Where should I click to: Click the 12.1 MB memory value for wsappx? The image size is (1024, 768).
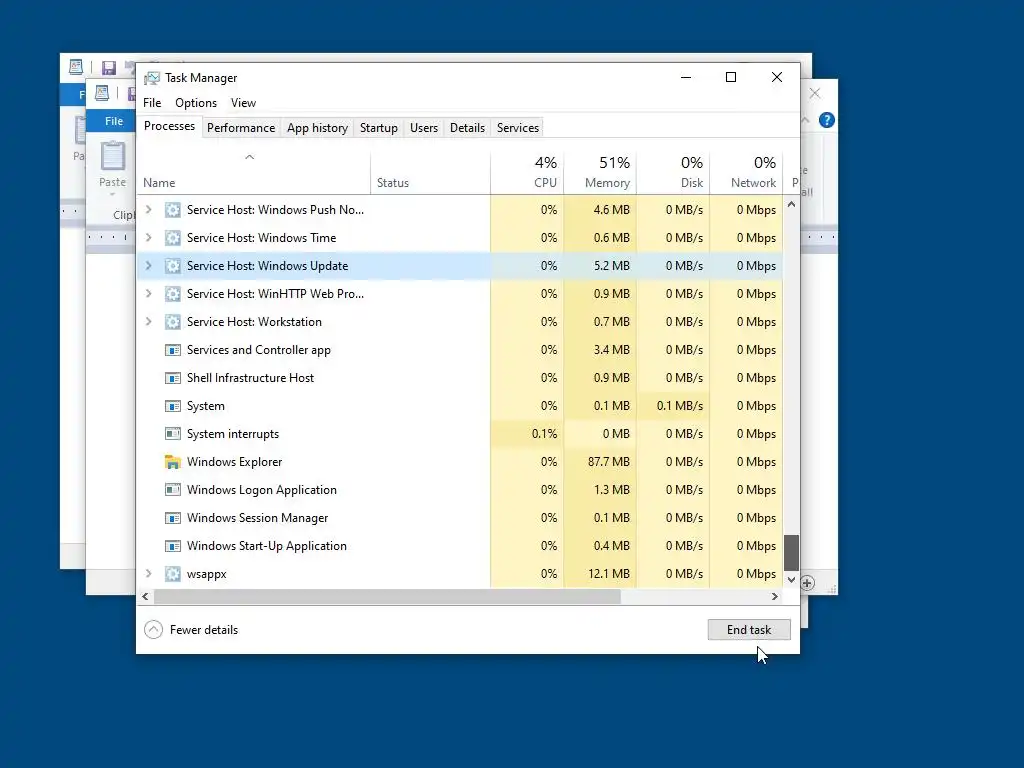609,574
